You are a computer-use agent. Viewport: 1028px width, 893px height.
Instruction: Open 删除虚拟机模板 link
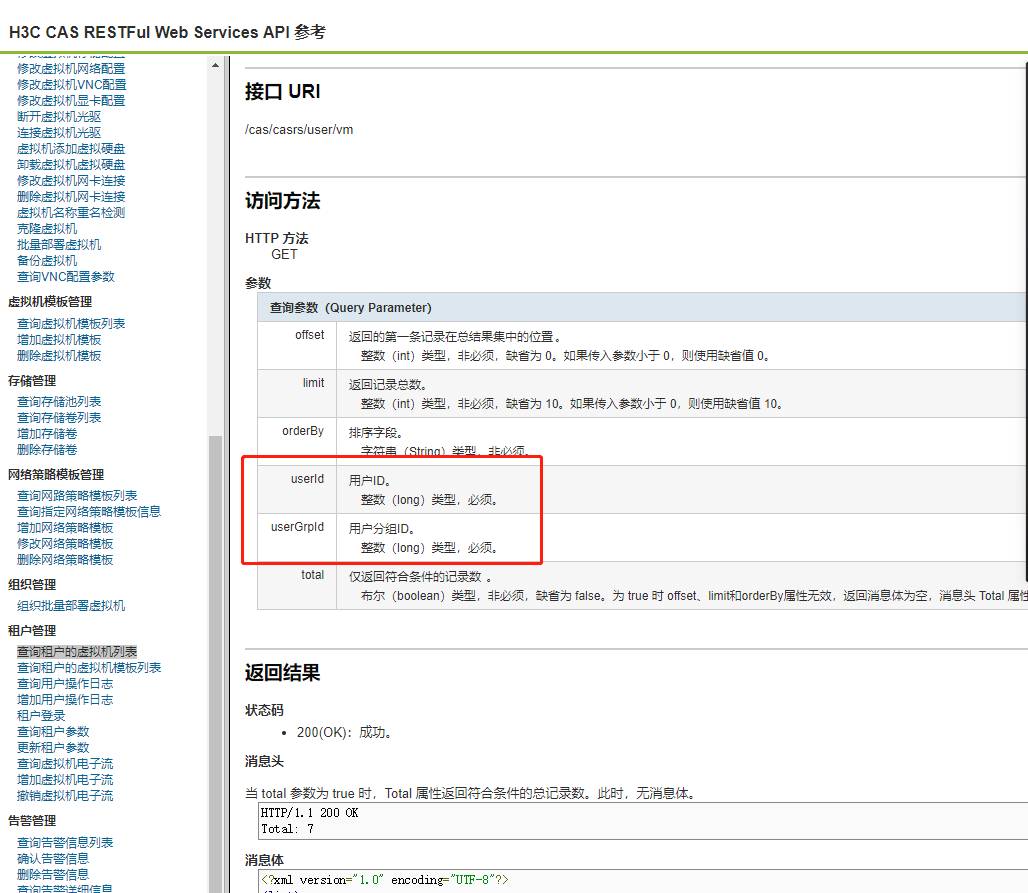[x=59, y=356]
